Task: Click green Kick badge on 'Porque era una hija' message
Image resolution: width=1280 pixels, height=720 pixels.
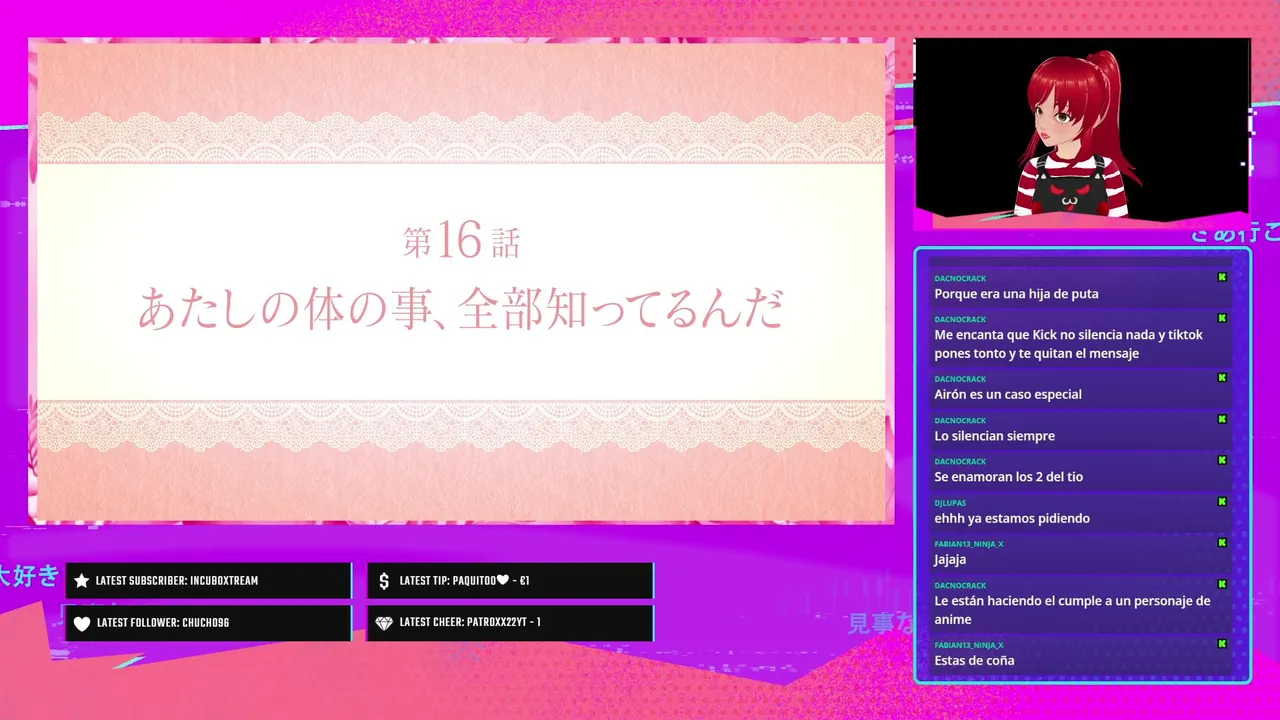Action: (1222, 277)
